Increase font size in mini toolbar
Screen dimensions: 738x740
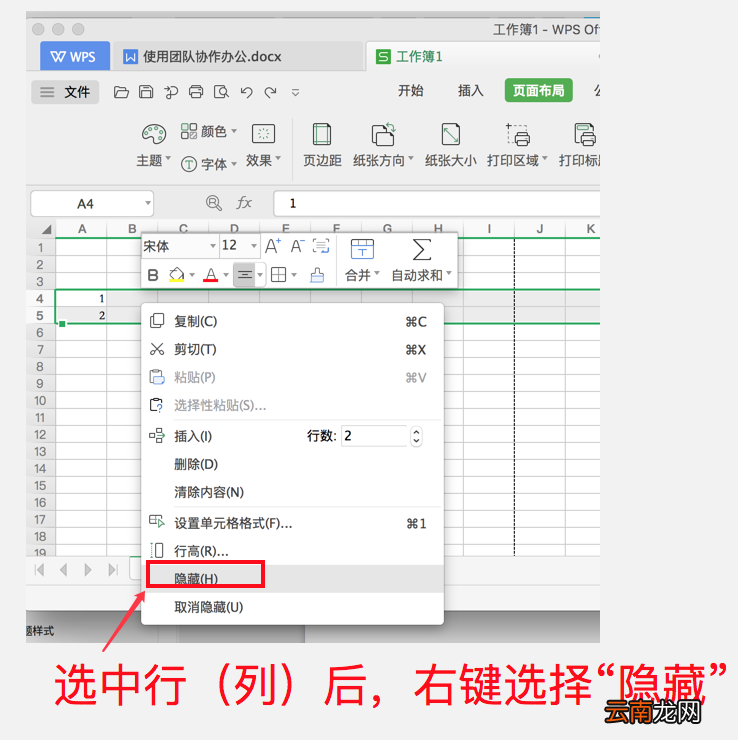coord(273,246)
